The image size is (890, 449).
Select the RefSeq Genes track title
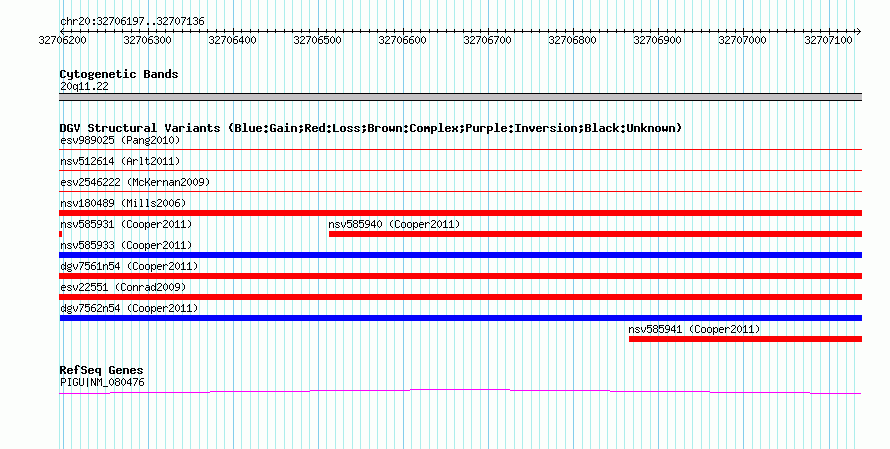pos(102,371)
